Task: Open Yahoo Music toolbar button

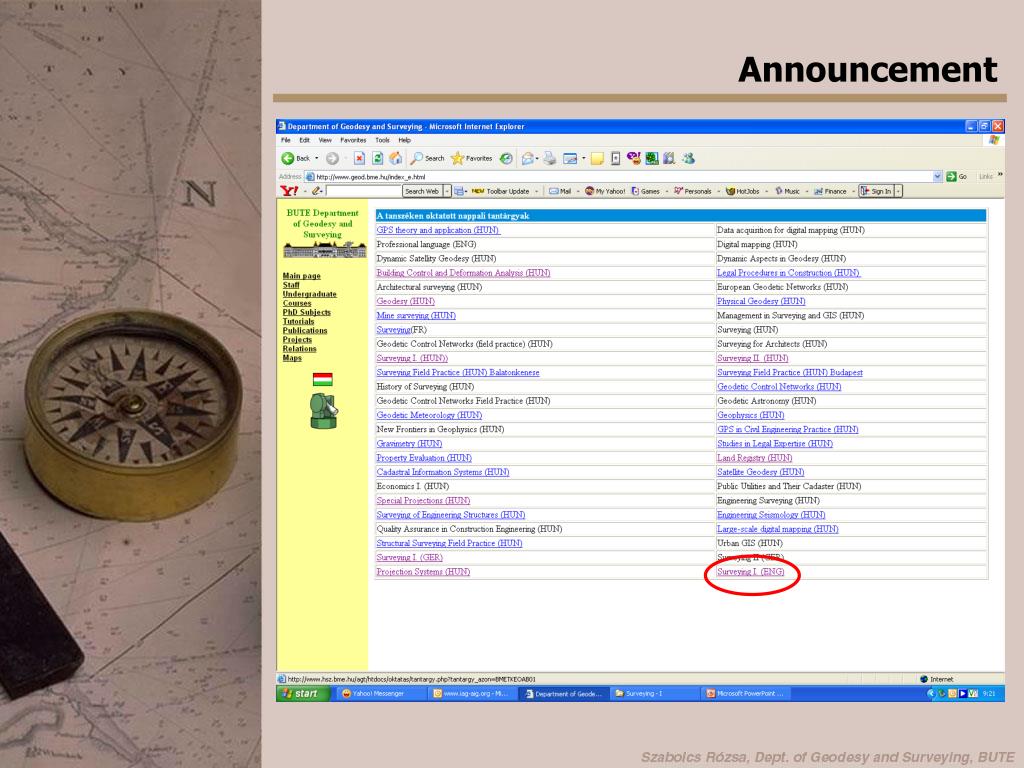Action: [787, 191]
